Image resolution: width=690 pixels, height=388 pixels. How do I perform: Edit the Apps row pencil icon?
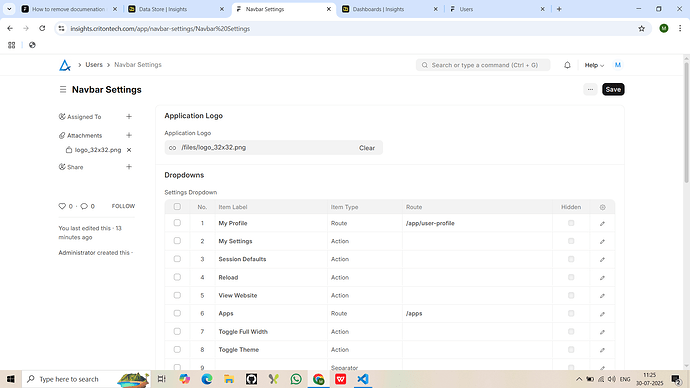pos(602,314)
